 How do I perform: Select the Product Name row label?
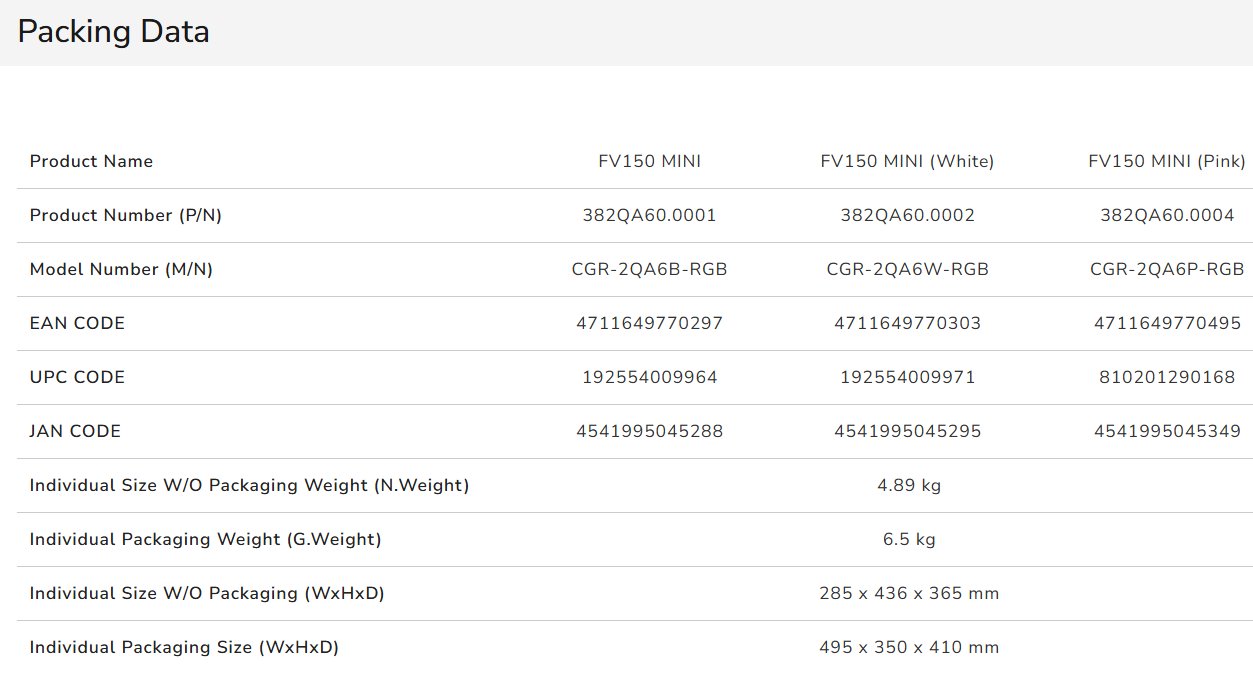coord(91,162)
